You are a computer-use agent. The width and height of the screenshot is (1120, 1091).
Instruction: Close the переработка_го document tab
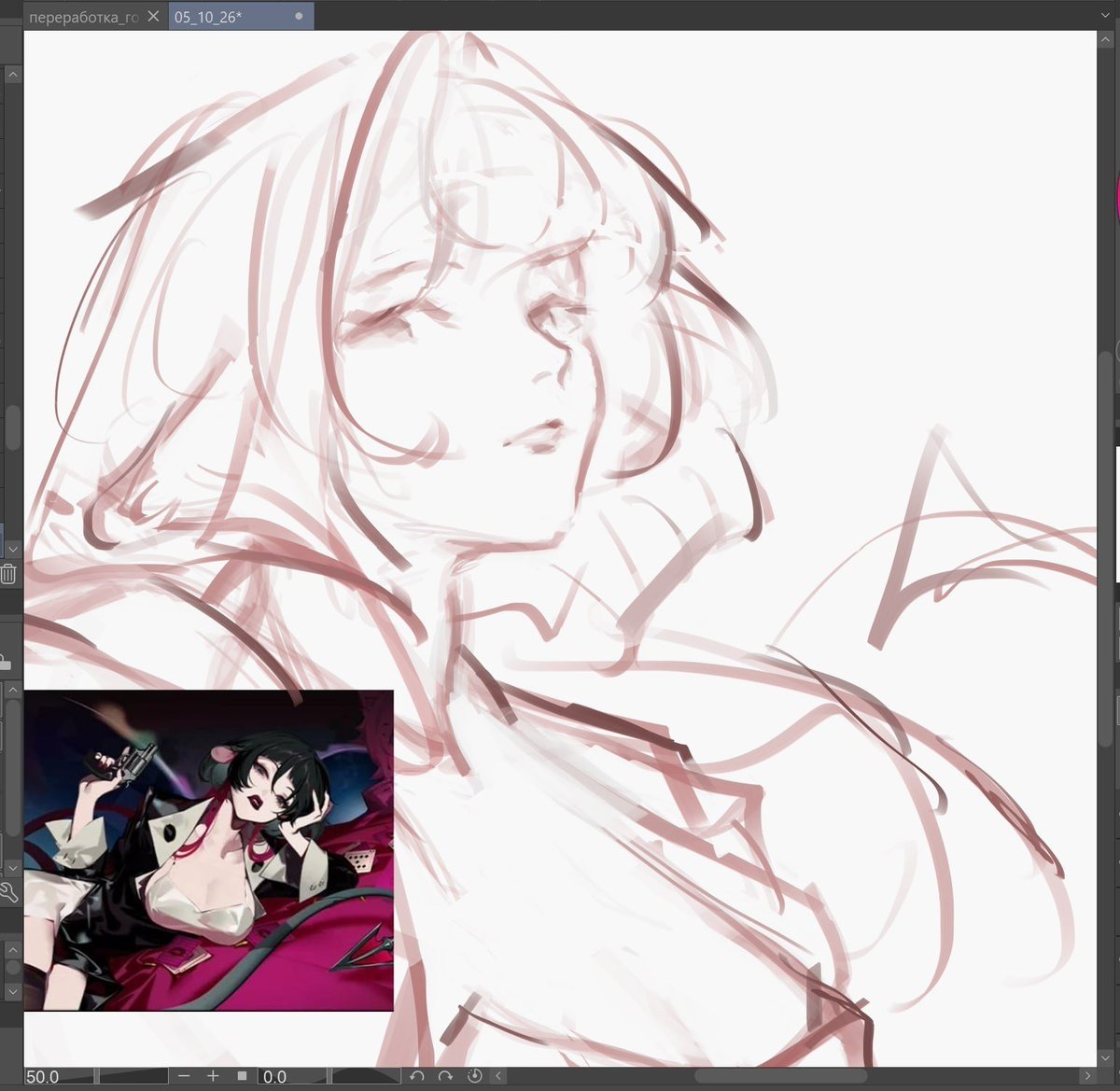click(154, 17)
